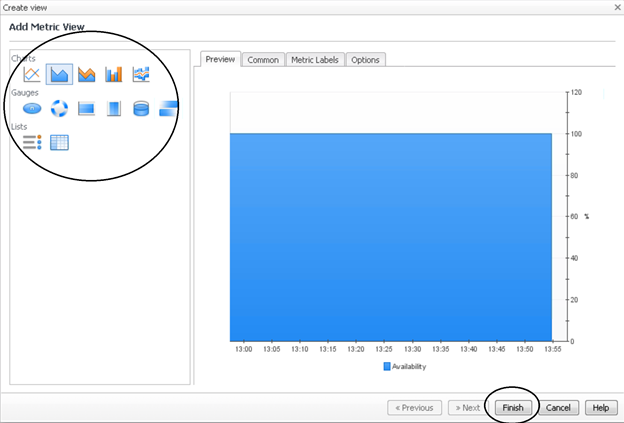This screenshot has width=624, height=423.
Task: Choose the bulleted list view icon
Action: coord(32,142)
